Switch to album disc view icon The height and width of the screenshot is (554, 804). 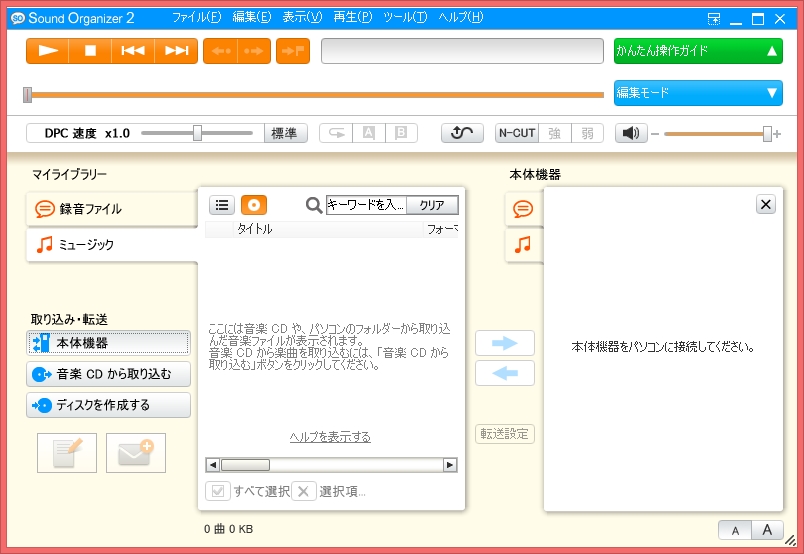pyautogui.click(x=254, y=205)
